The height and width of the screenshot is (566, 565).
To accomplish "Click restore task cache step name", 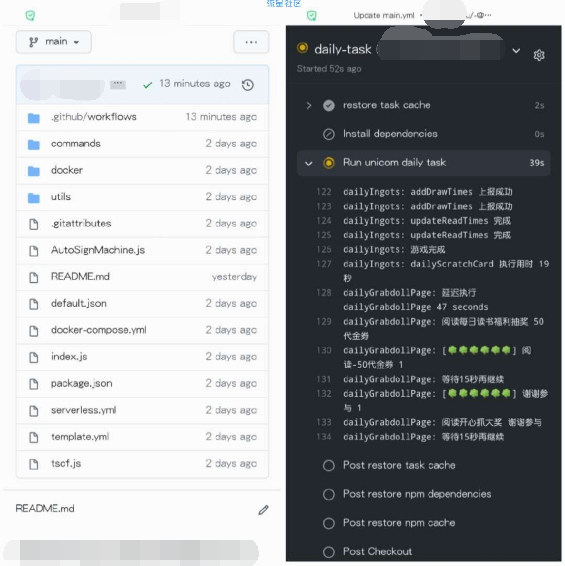I will (x=386, y=105).
